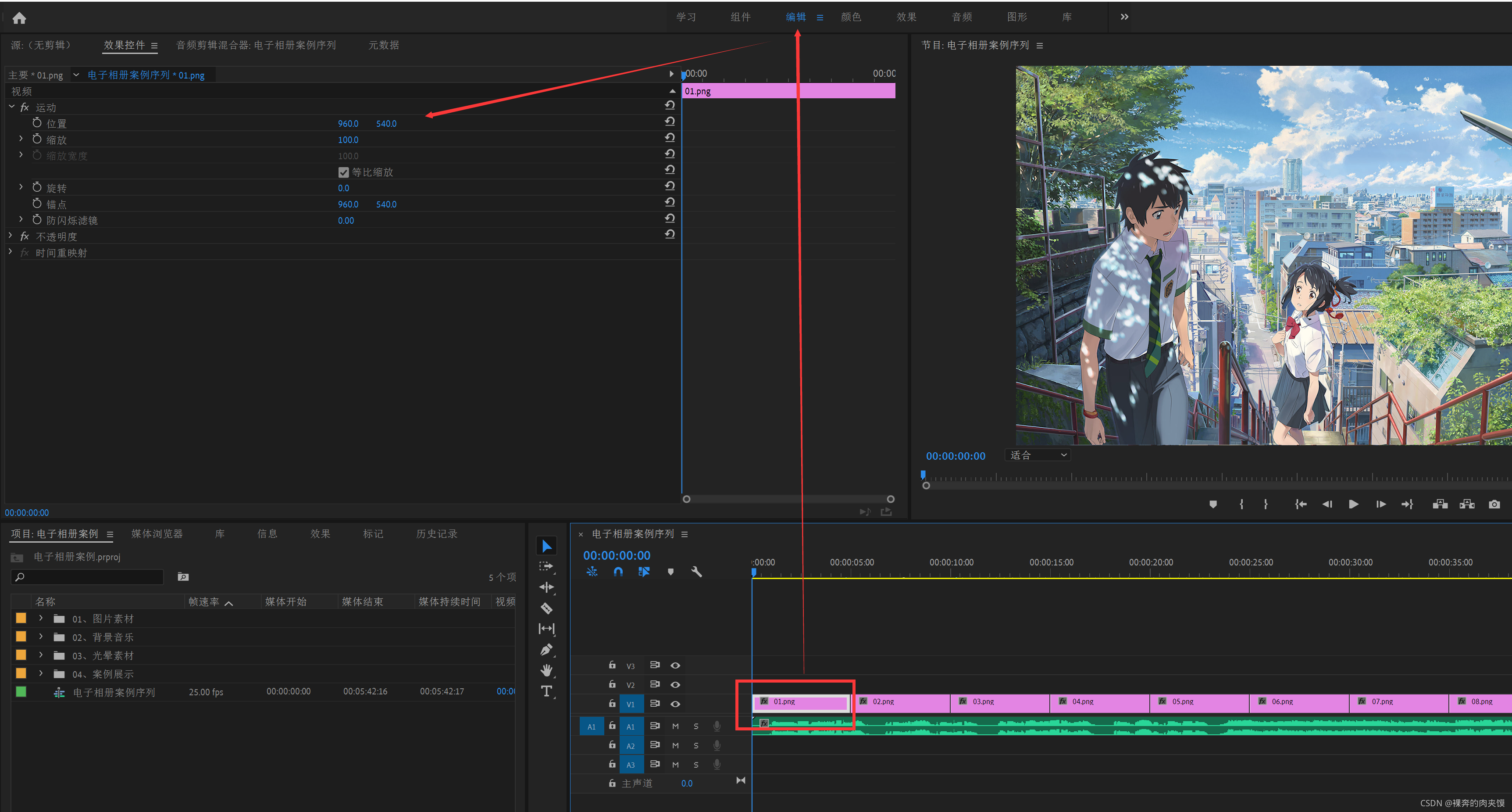
Task: Select the Hand tool
Action: tap(546, 670)
